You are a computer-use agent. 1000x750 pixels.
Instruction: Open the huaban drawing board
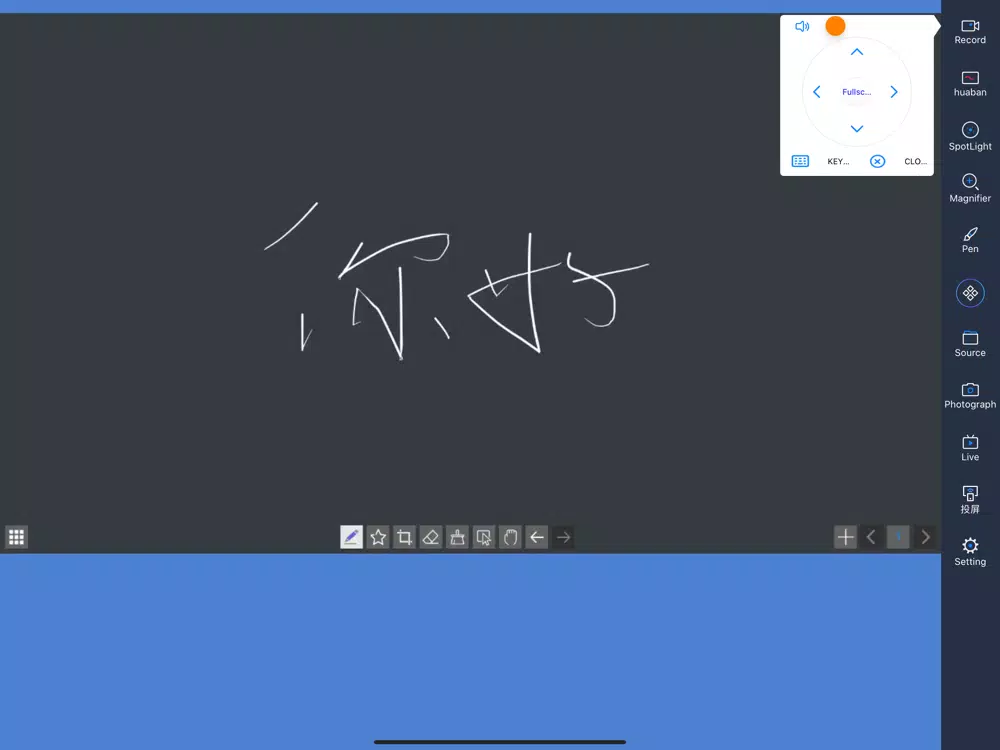pos(969,84)
